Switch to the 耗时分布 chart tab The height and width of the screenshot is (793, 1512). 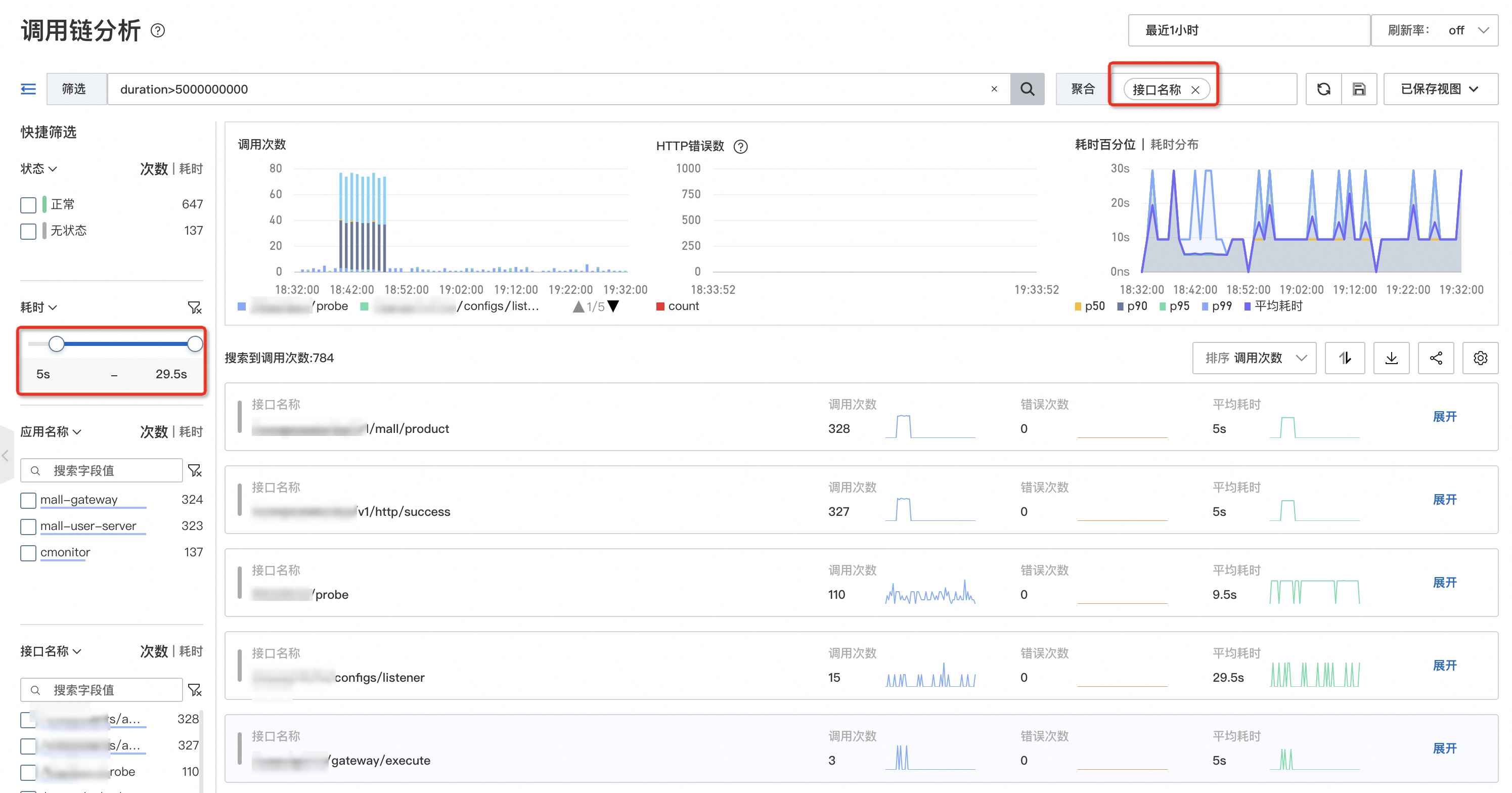[1174, 145]
